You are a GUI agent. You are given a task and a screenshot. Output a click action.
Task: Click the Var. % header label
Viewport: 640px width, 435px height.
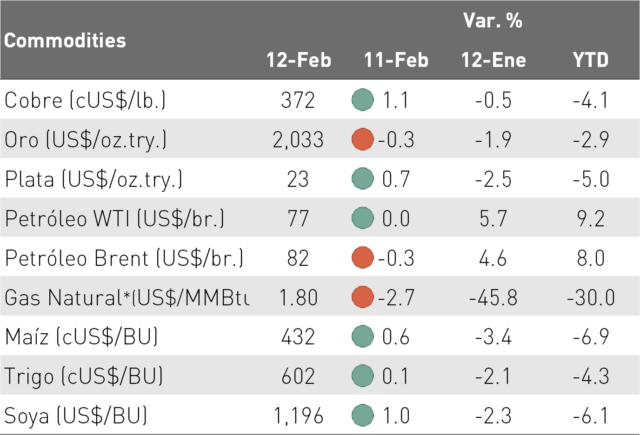point(493,20)
